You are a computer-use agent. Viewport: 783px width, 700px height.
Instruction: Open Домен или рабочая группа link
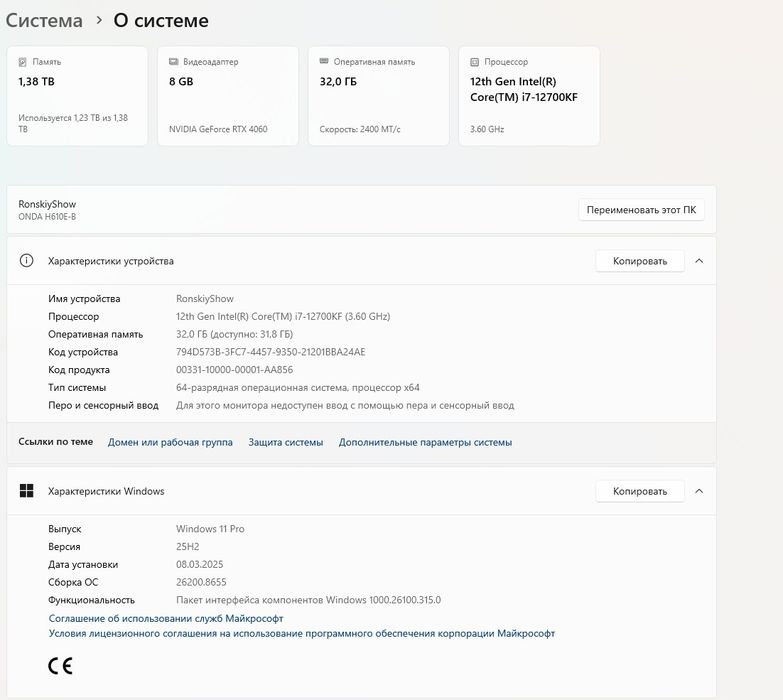170,442
